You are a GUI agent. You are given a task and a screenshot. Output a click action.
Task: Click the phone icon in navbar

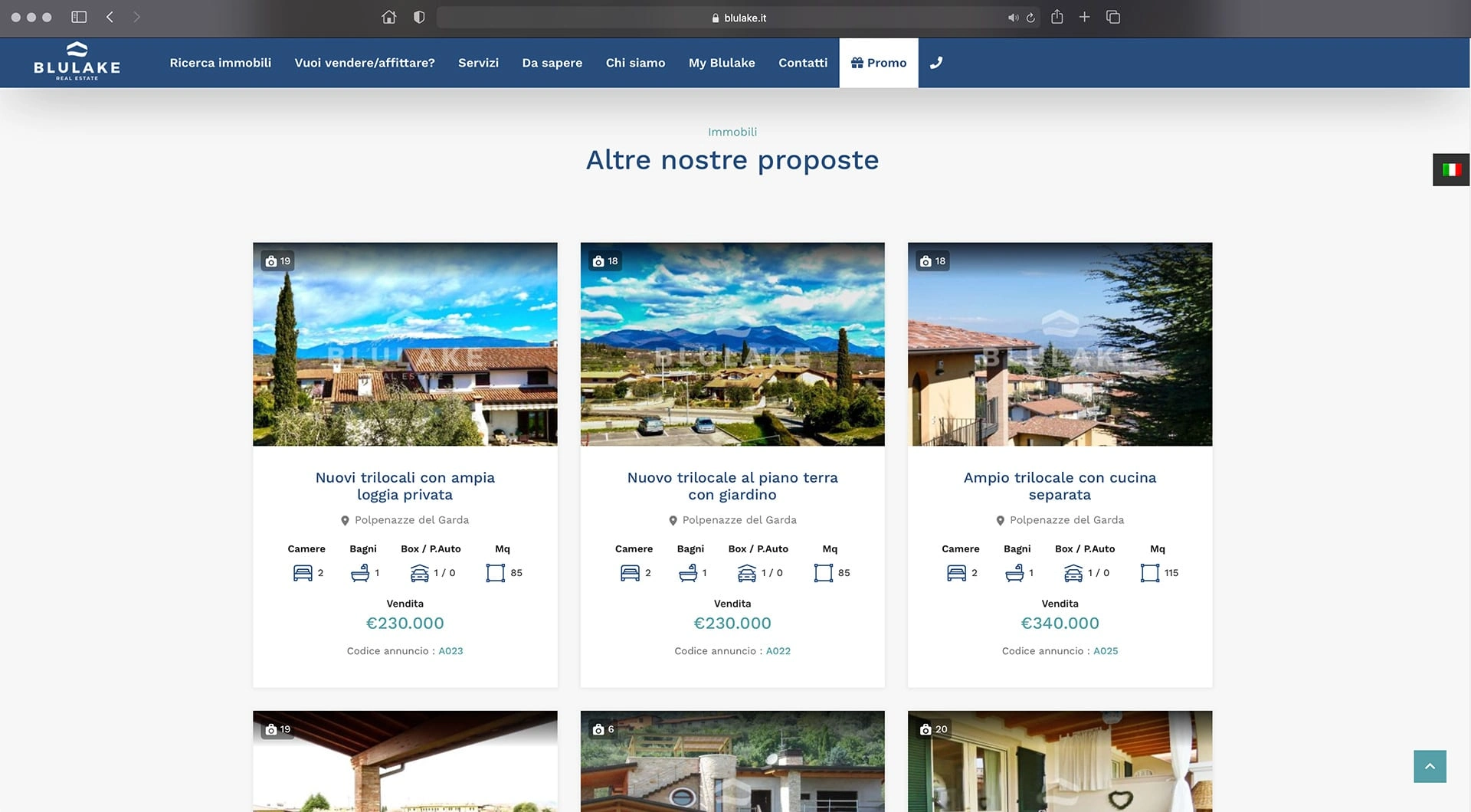tap(935, 63)
